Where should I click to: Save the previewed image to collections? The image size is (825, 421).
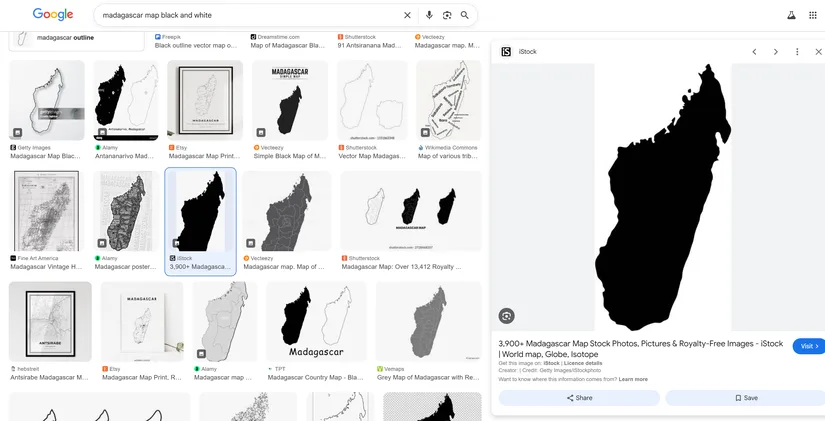point(746,398)
